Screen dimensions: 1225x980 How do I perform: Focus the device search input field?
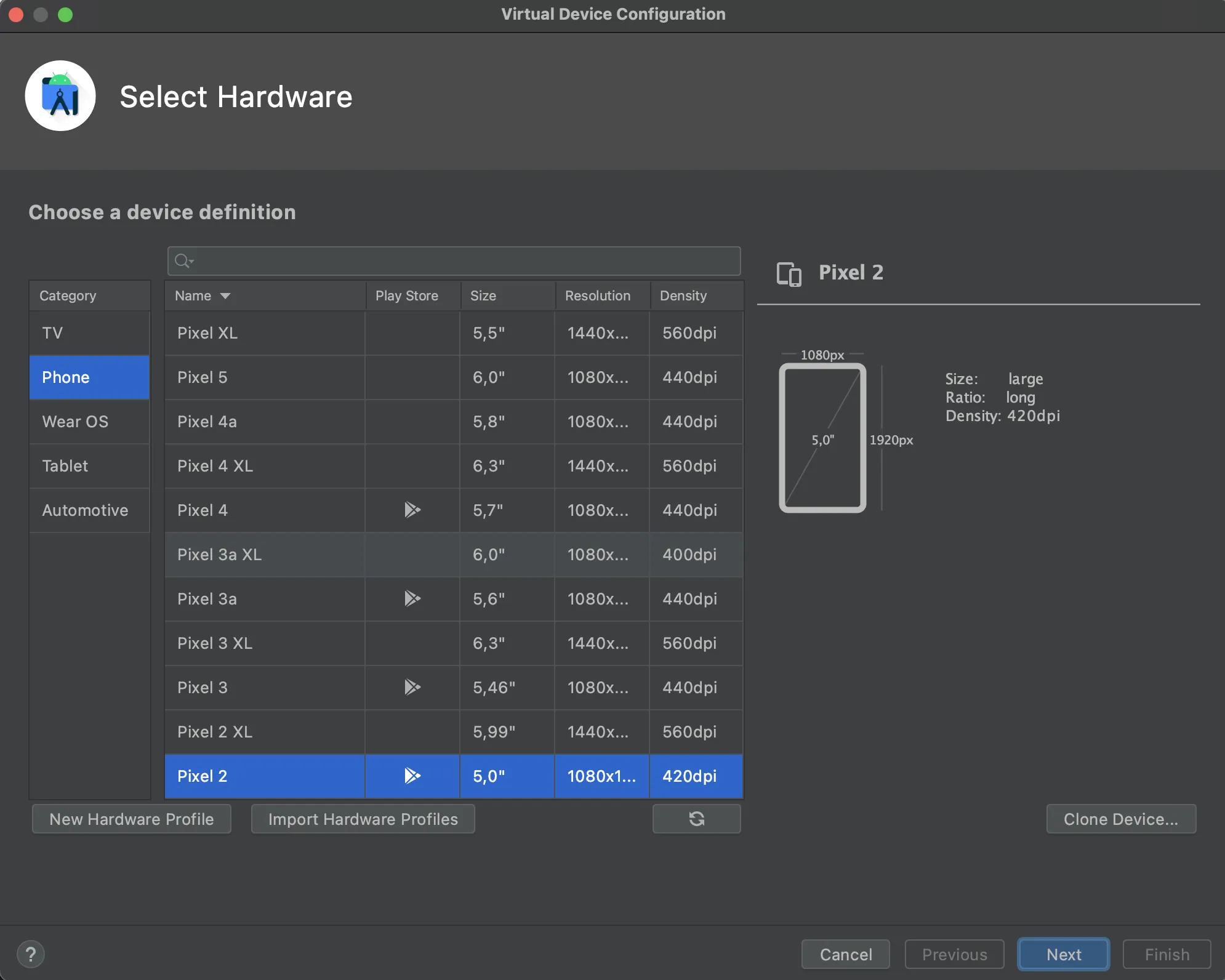[x=462, y=261]
